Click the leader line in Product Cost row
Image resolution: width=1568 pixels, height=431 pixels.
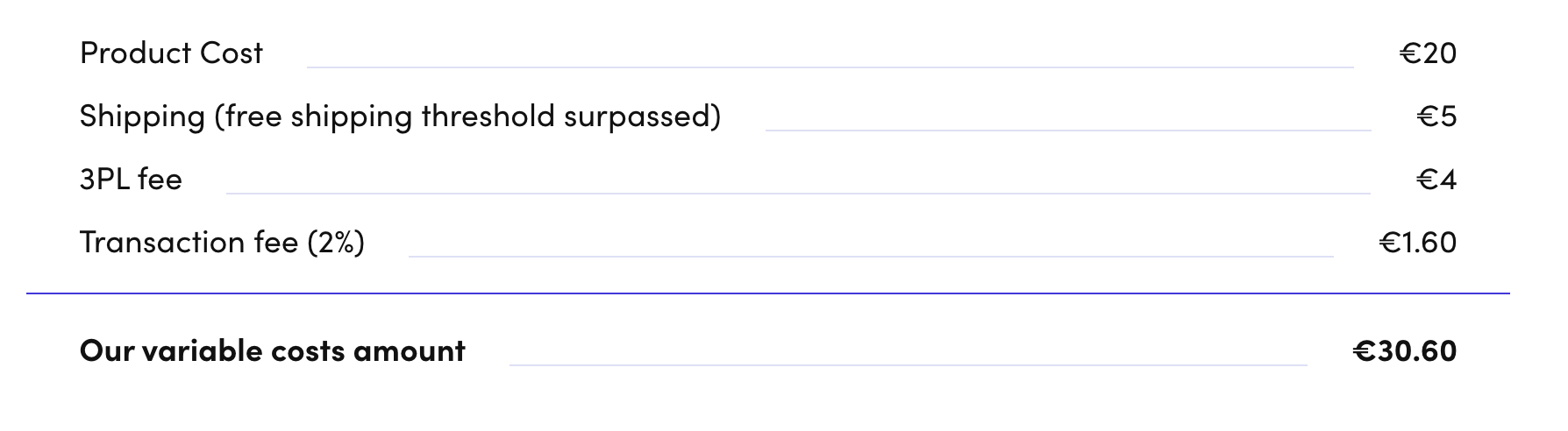tap(830, 67)
